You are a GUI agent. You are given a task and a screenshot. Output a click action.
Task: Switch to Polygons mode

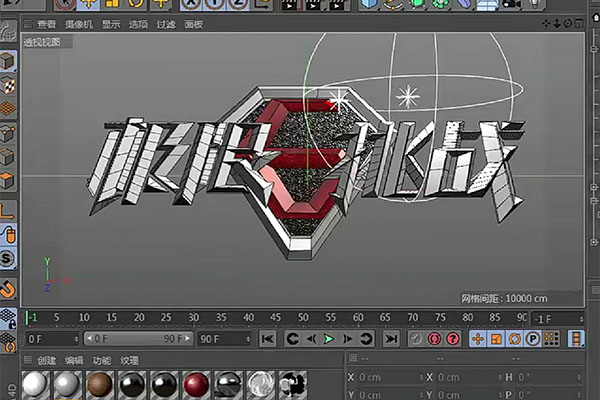coord(8,181)
